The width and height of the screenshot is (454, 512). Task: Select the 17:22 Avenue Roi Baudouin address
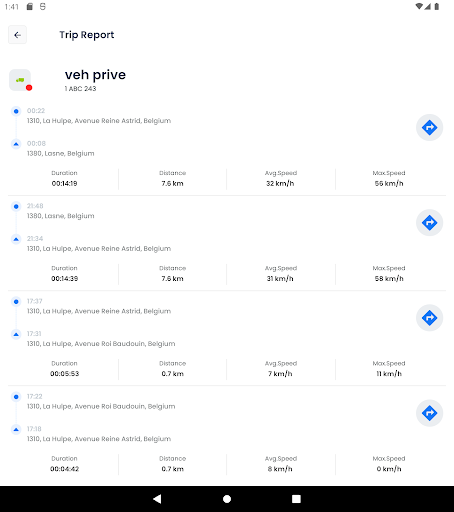[x=101, y=406]
